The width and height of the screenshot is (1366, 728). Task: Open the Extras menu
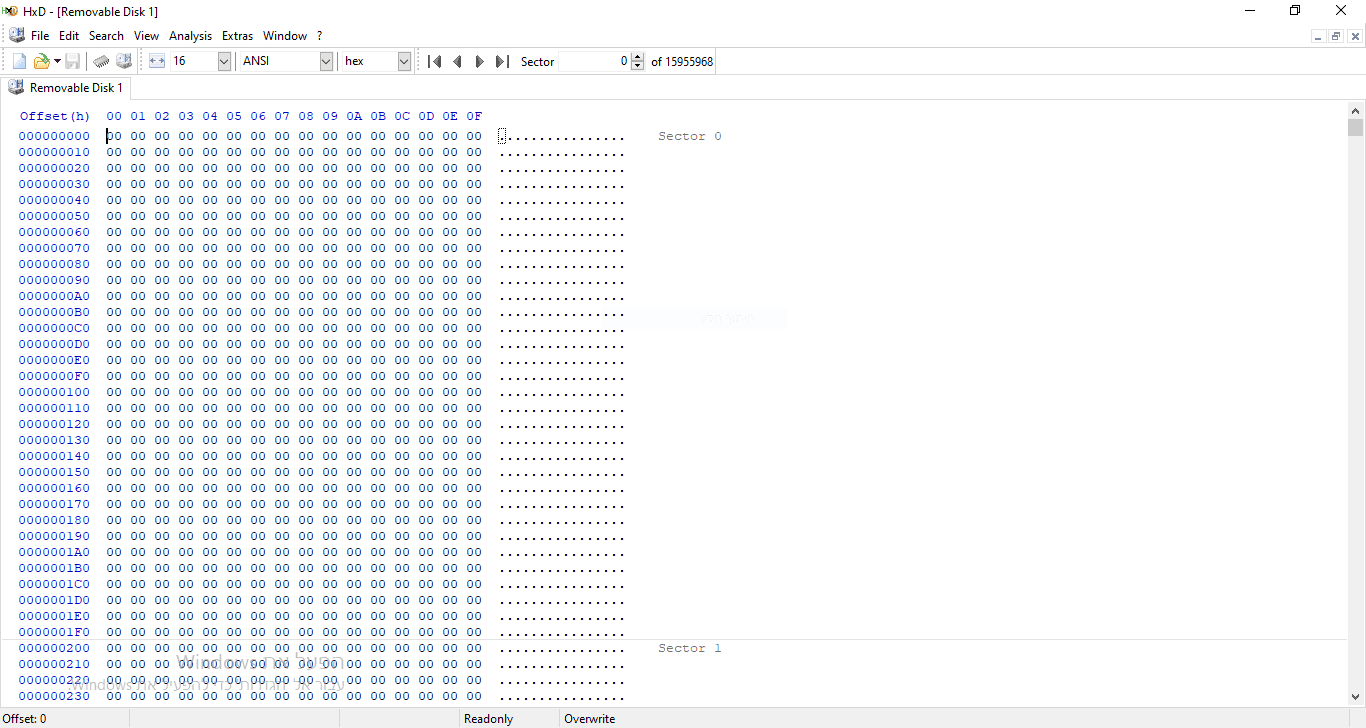click(x=237, y=35)
